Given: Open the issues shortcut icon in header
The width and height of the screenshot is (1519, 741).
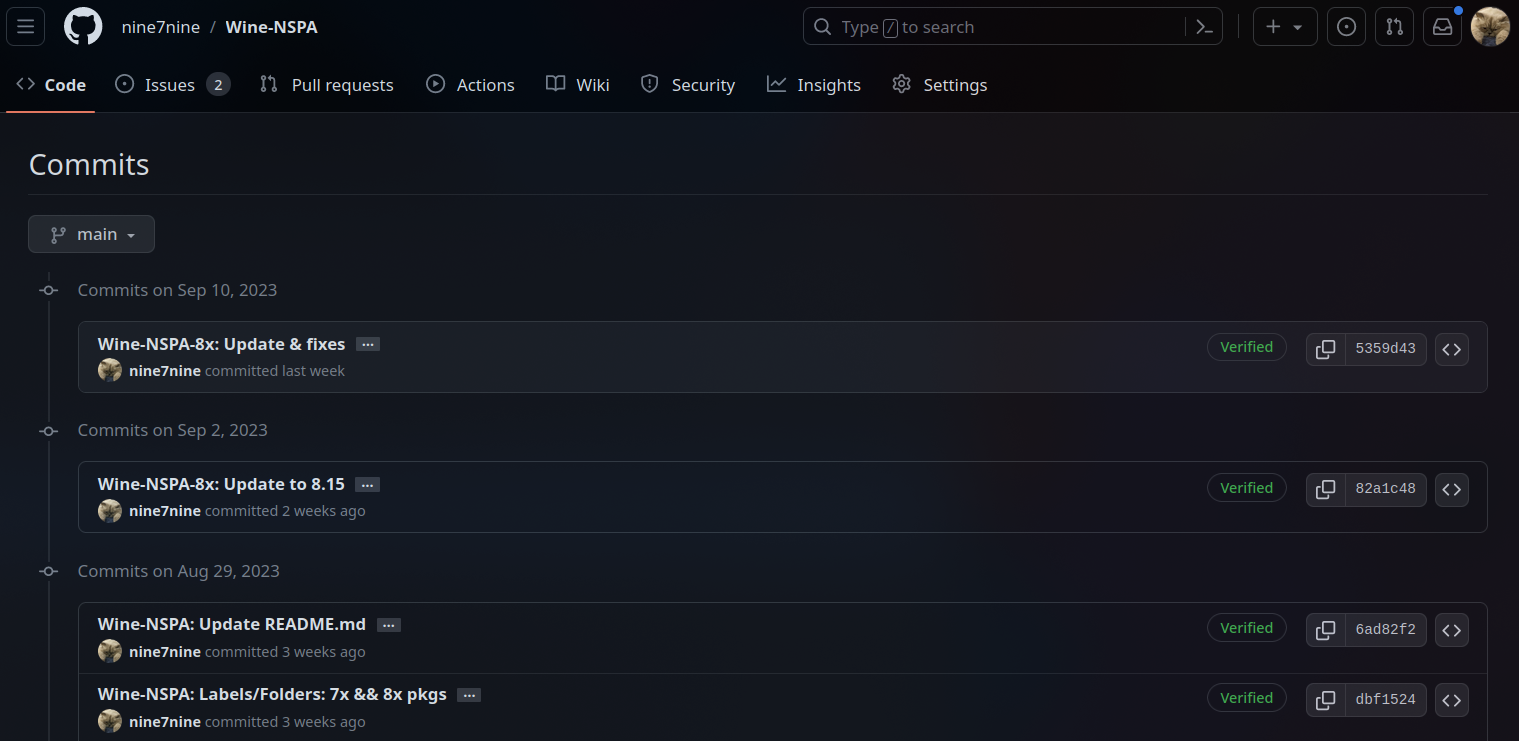Looking at the screenshot, I should [x=1346, y=27].
